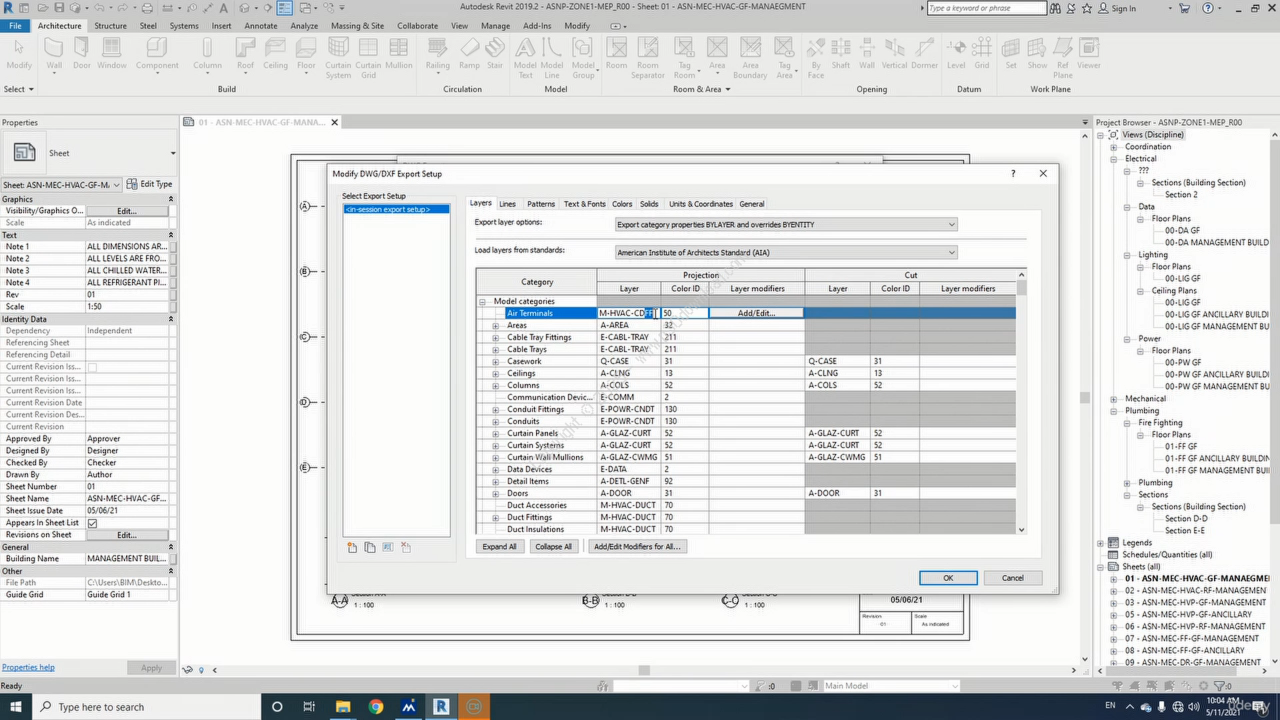Collapse the Model categories tree node

point(482,302)
